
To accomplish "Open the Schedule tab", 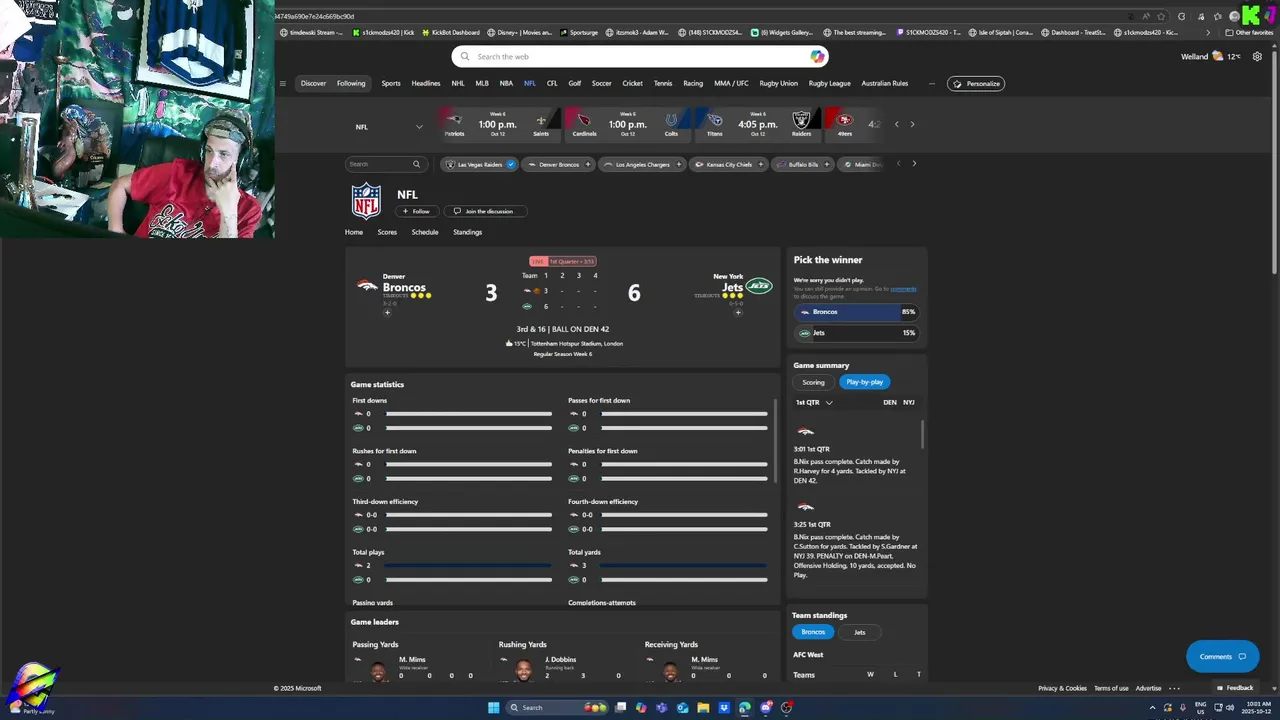I will [x=425, y=232].
